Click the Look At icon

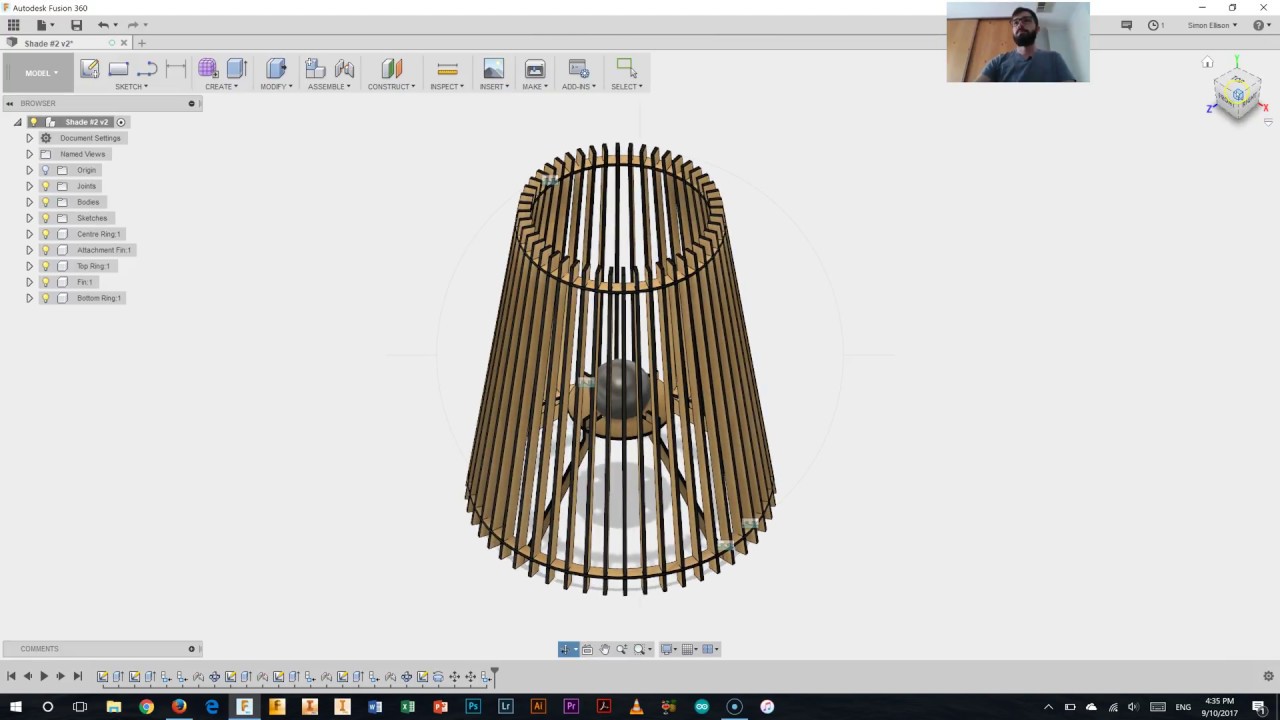click(587, 649)
